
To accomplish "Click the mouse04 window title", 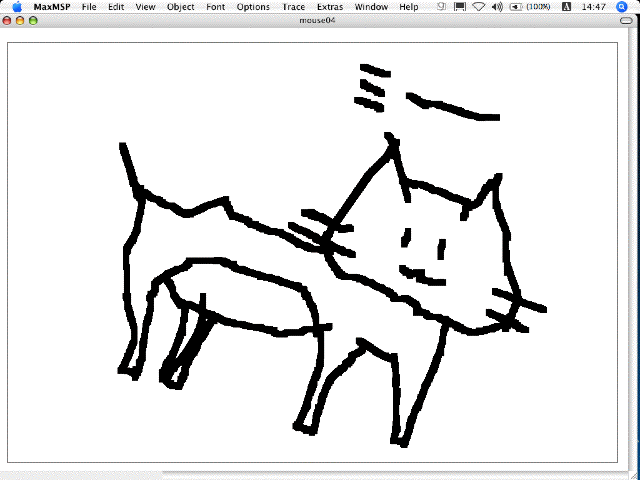I will (318, 20).
